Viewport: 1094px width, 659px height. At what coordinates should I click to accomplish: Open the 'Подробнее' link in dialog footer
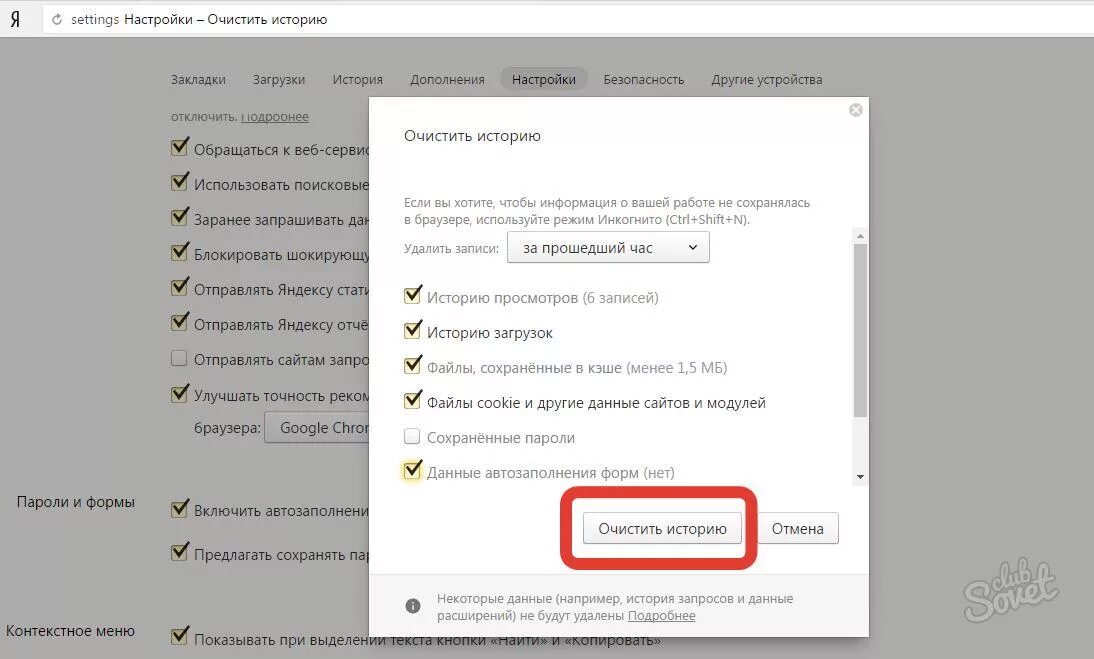click(x=661, y=616)
